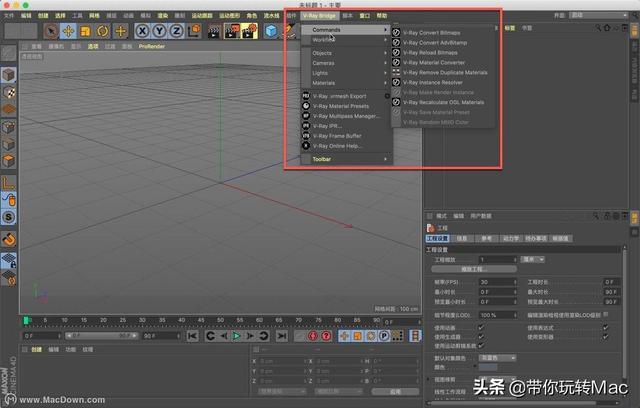Uncheck the use deformers checkbox
Screen dimensions: 640x408
tap(606, 337)
